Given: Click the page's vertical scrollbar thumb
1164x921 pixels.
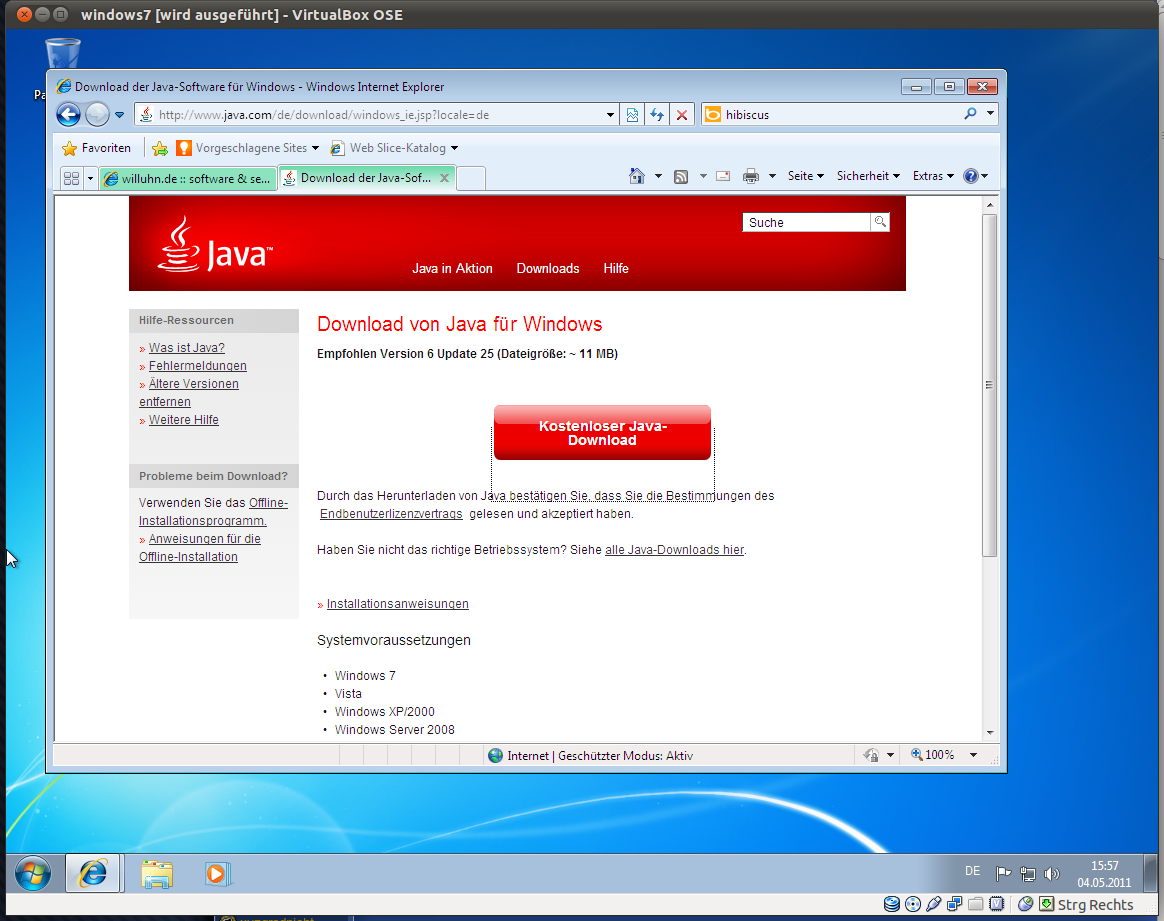Looking at the screenshot, I should pos(990,385).
